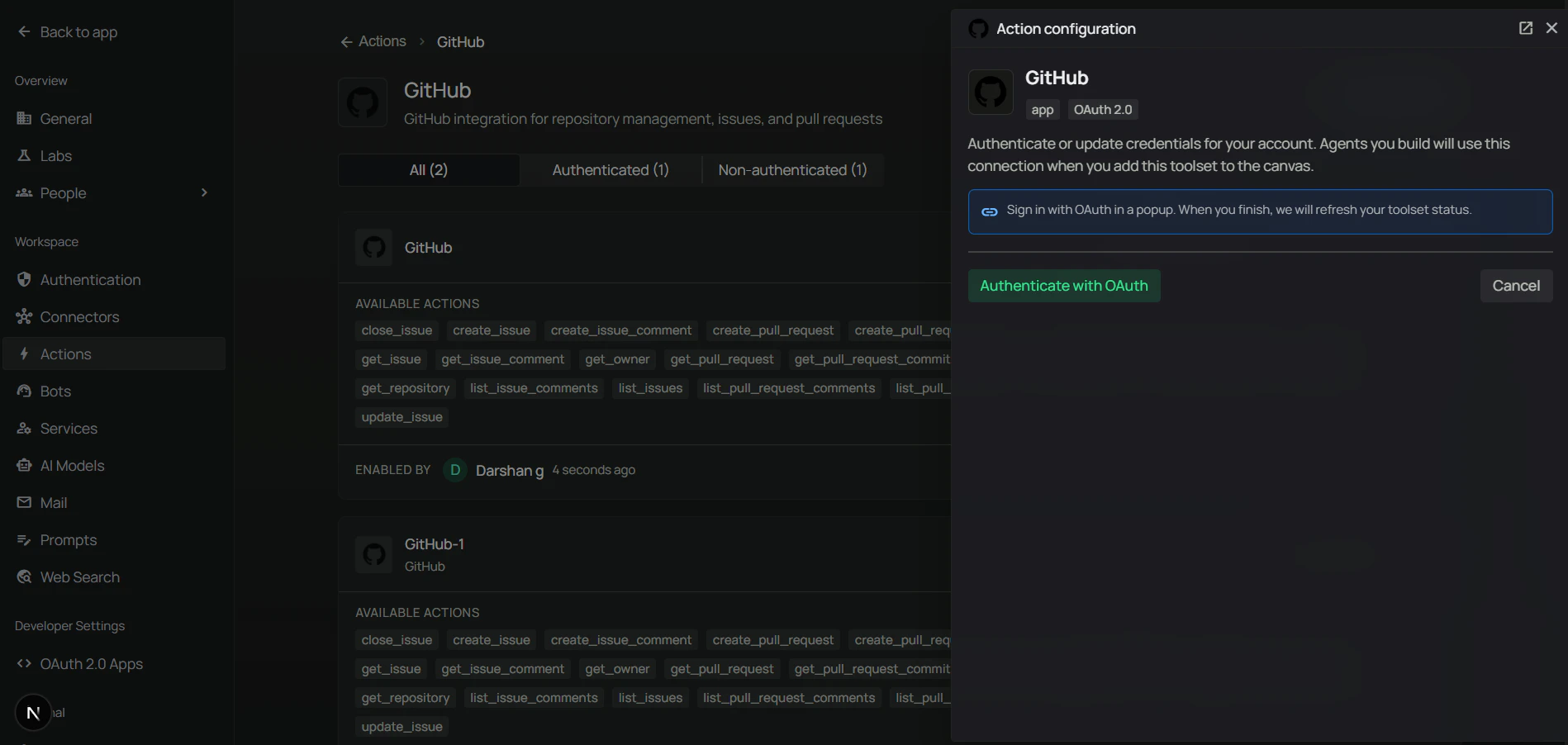The image size is (1568, 745).
Task: Click the Darshan g avatar D
Action: [x=454, y=470]
